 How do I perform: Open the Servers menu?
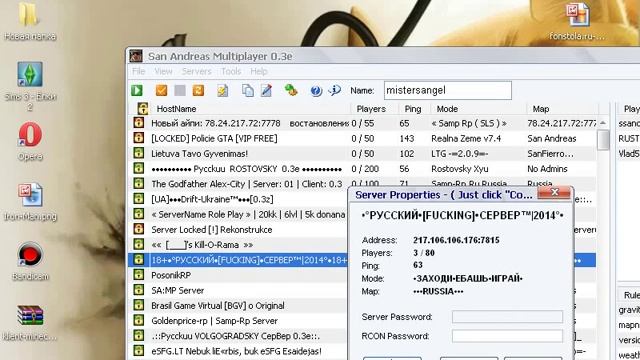197,71
